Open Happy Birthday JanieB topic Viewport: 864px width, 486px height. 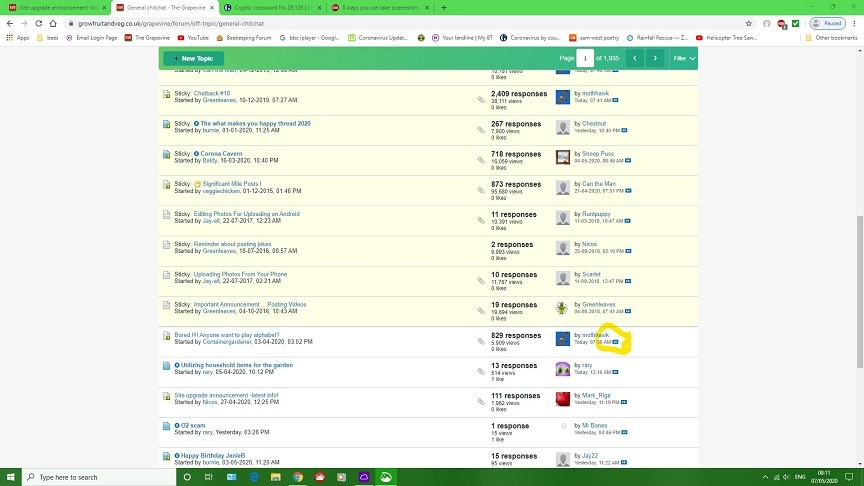pos(213,456)
